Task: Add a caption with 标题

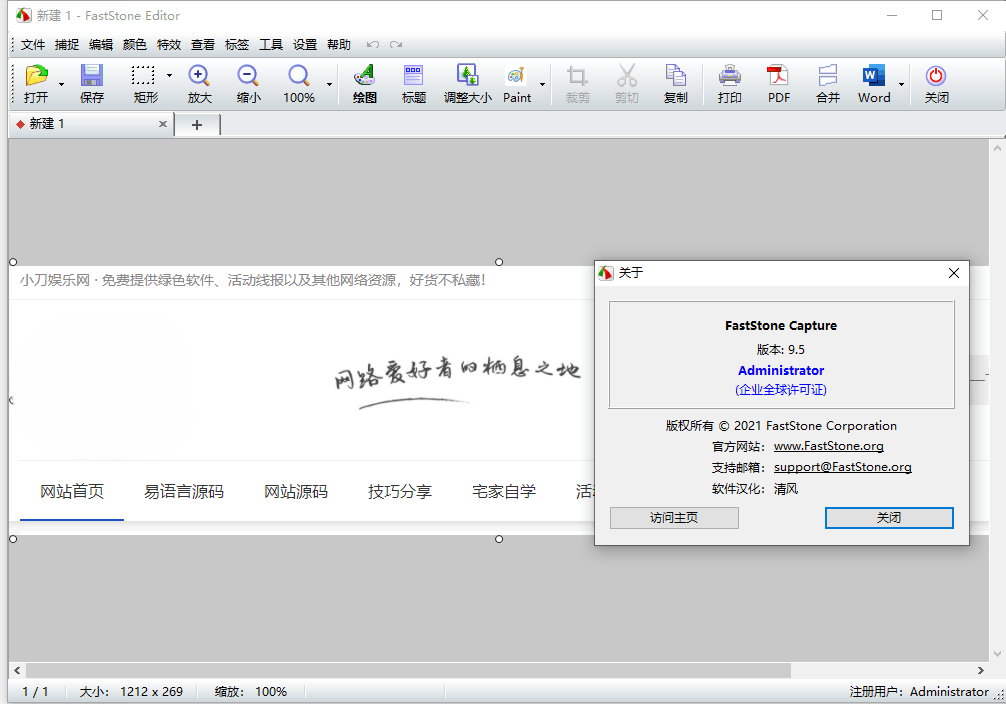Action: (414, 83)
